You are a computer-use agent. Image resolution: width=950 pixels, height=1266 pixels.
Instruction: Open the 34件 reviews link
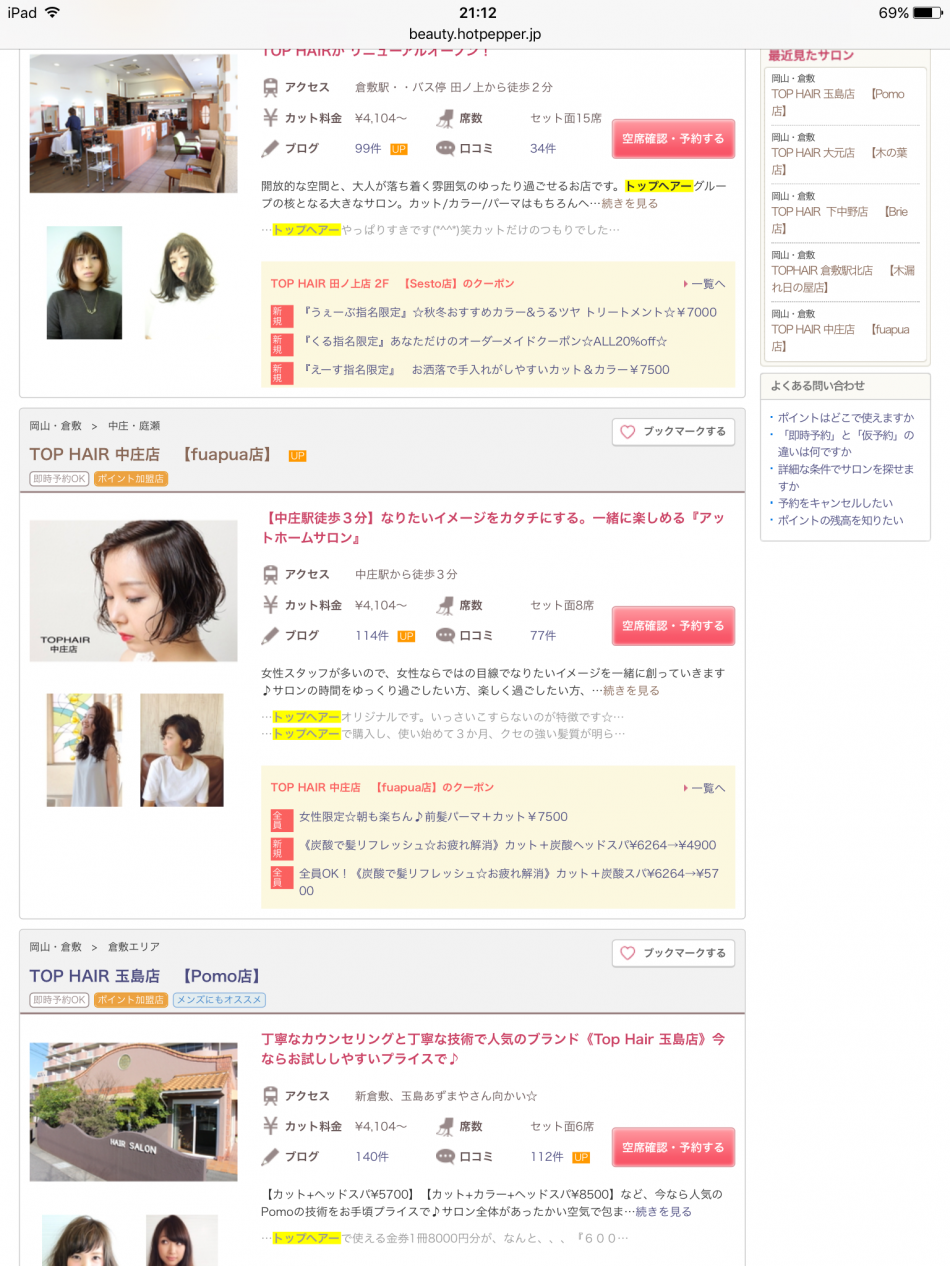tap(543, 149)
